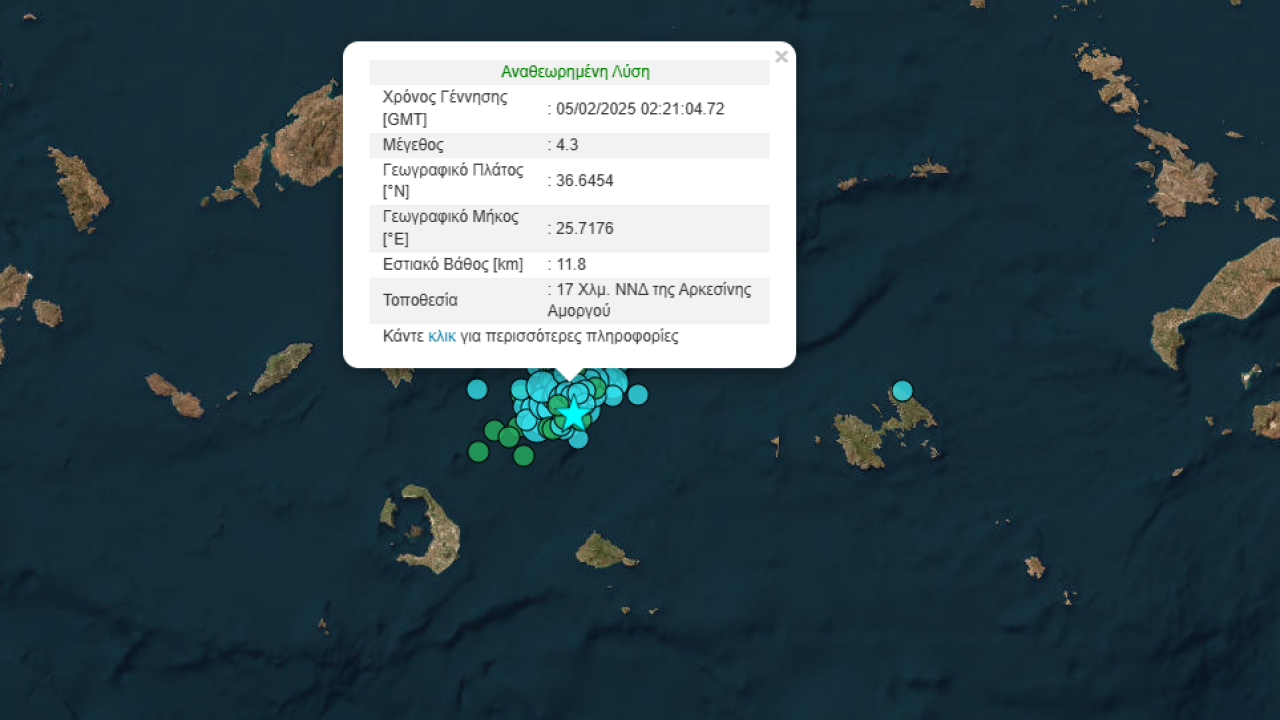
Task: Select the isolated cyan marker far east of the cluster
Action: (902, 390)
